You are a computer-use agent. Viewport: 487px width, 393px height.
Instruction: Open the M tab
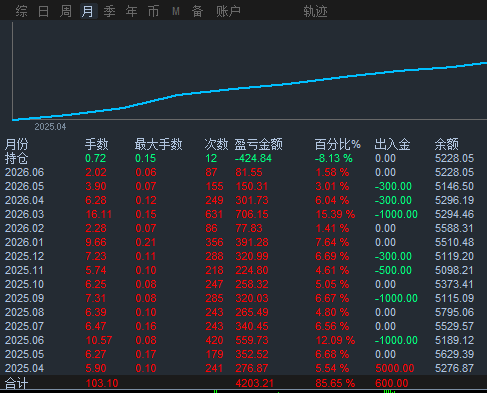coord(176,12)
